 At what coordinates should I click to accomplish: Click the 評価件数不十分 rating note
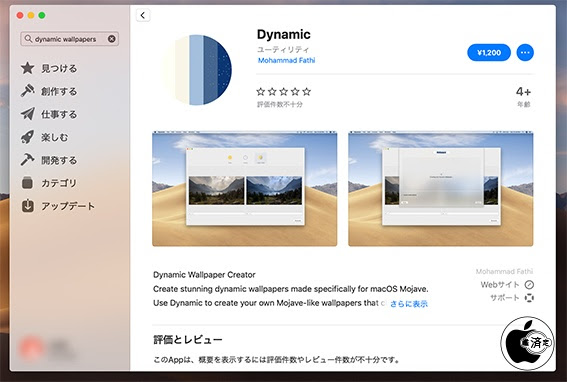point(280,105)
